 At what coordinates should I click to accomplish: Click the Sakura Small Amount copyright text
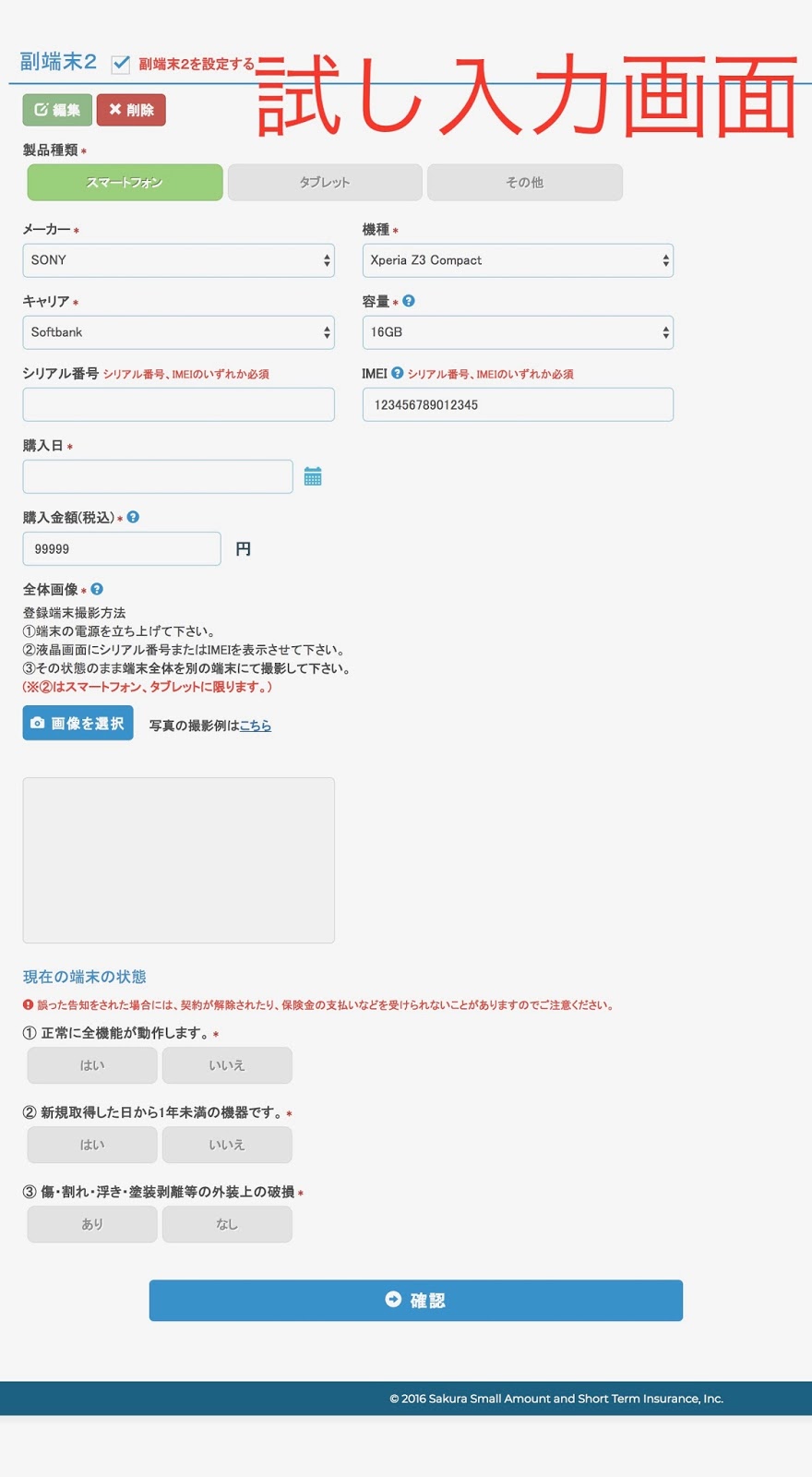556,1399
